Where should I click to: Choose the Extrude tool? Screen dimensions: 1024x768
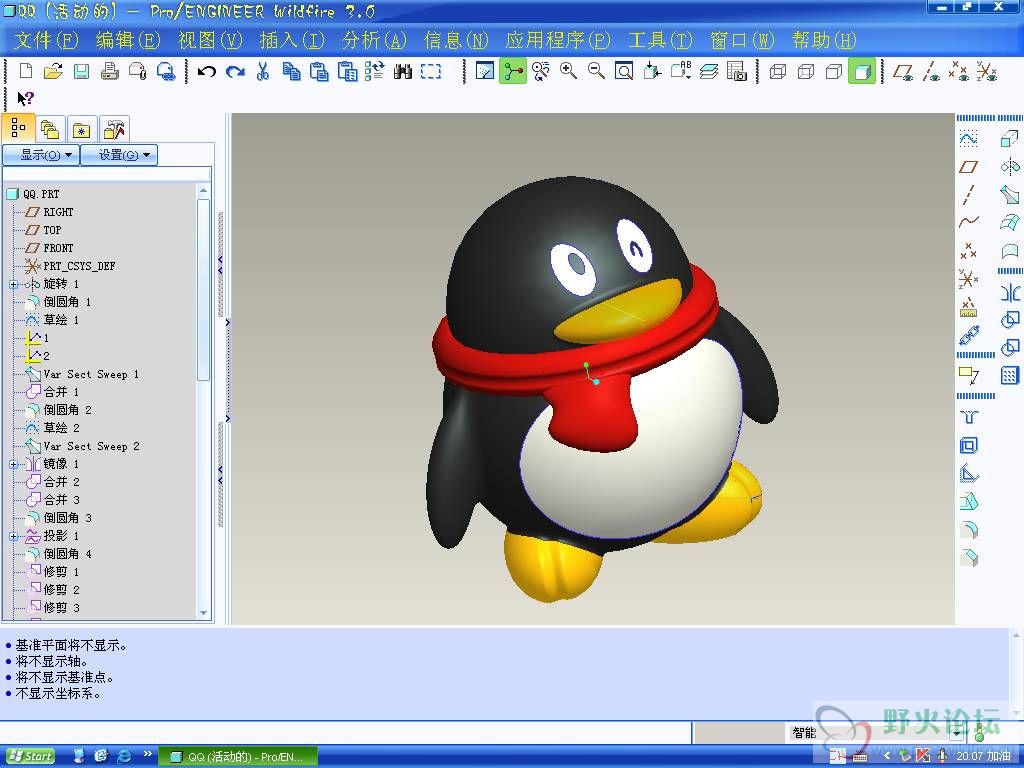[x=1010, y=138]
